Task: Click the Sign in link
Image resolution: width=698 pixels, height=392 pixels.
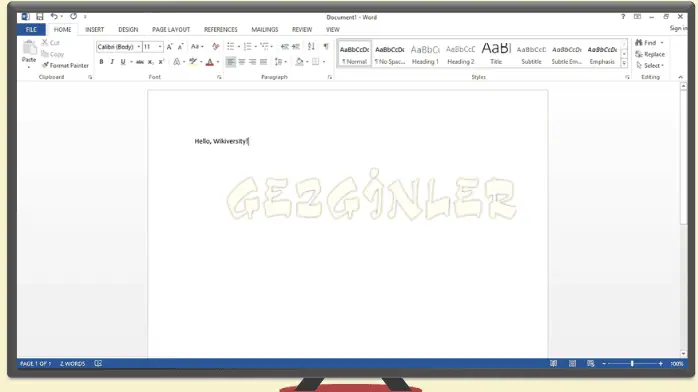Action: pyautogui.click(x=678, y=28)
